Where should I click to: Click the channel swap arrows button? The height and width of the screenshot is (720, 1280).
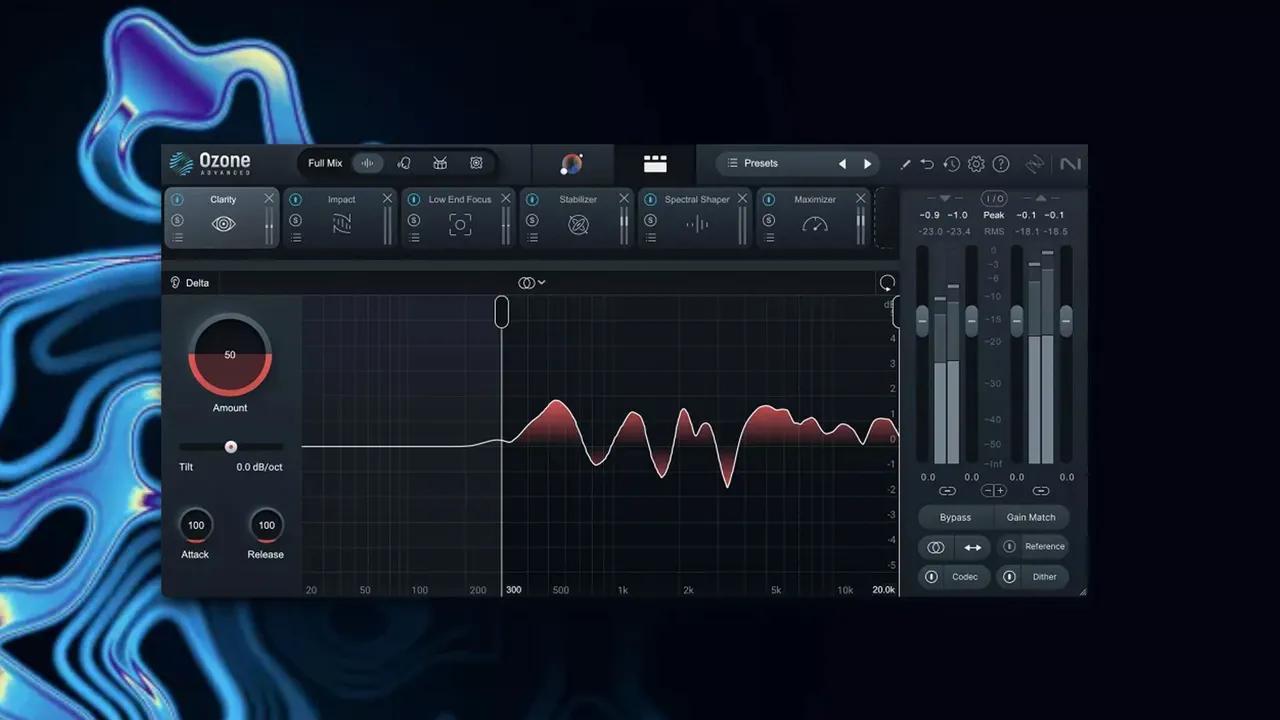972,547
